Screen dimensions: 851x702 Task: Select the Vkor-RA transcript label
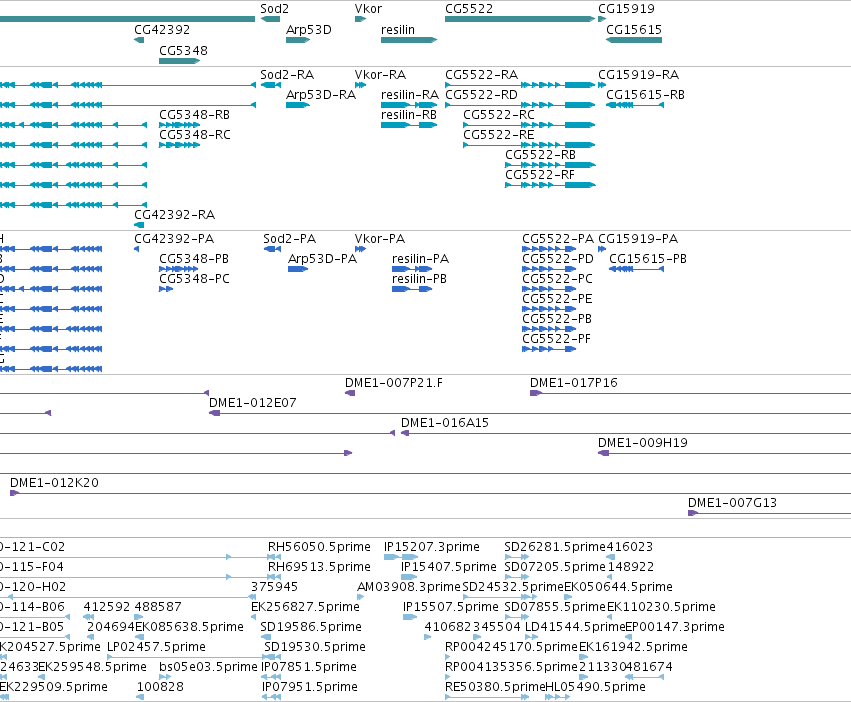click(380, 74)
